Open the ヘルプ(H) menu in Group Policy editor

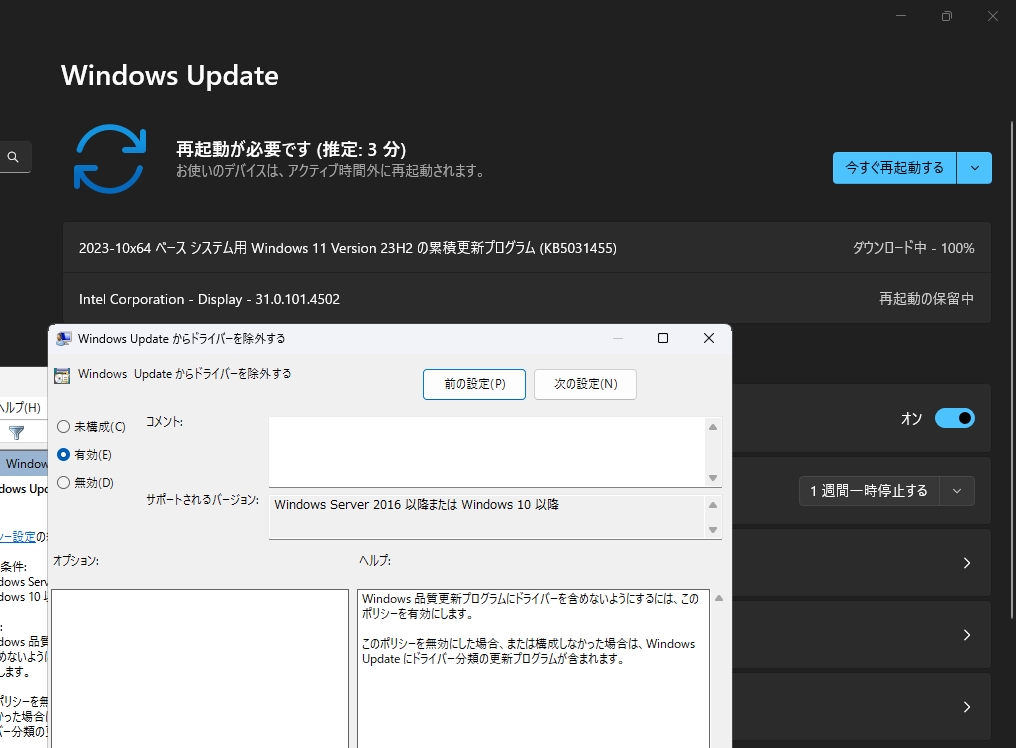point(20,407)
